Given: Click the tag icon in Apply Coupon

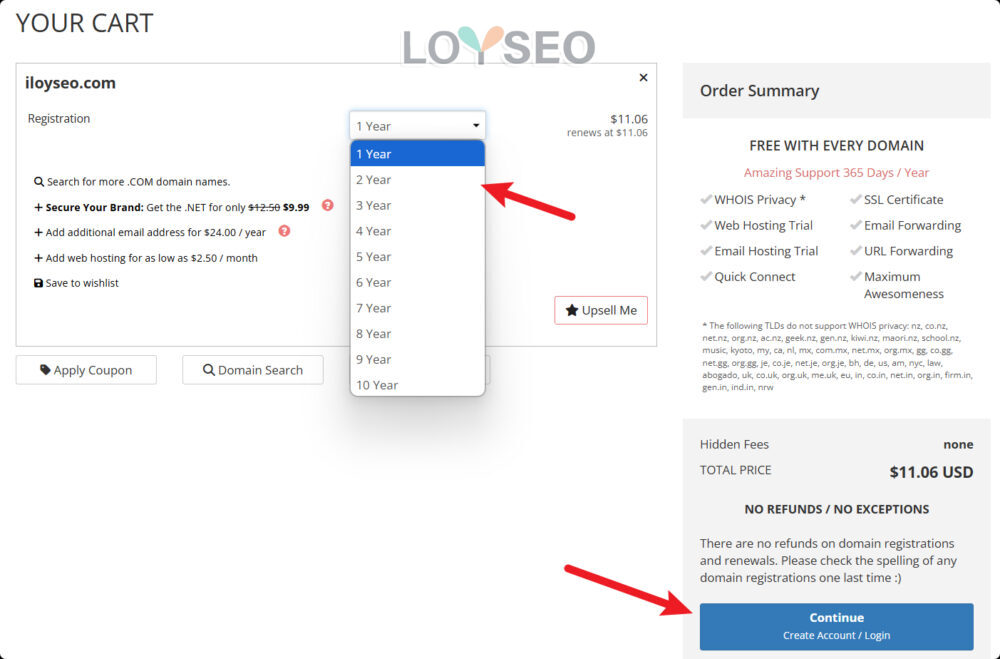Looking at the screenshot, I should point(45,370).
